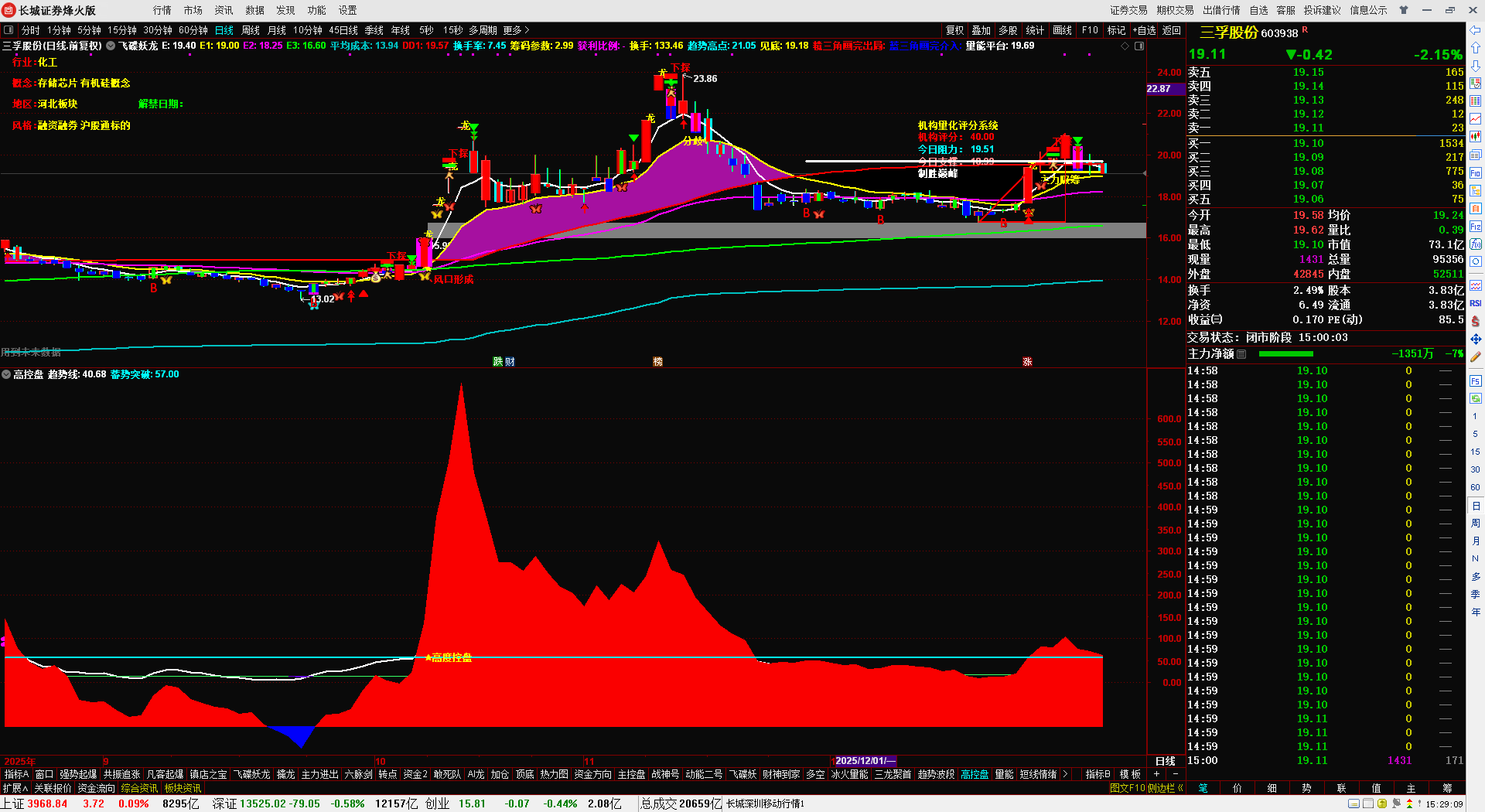Image resolution: width=1485 pixels, height=812 pixels.
Task: Switch to the 量能 indicator tab
Action: pos(1004,774)
